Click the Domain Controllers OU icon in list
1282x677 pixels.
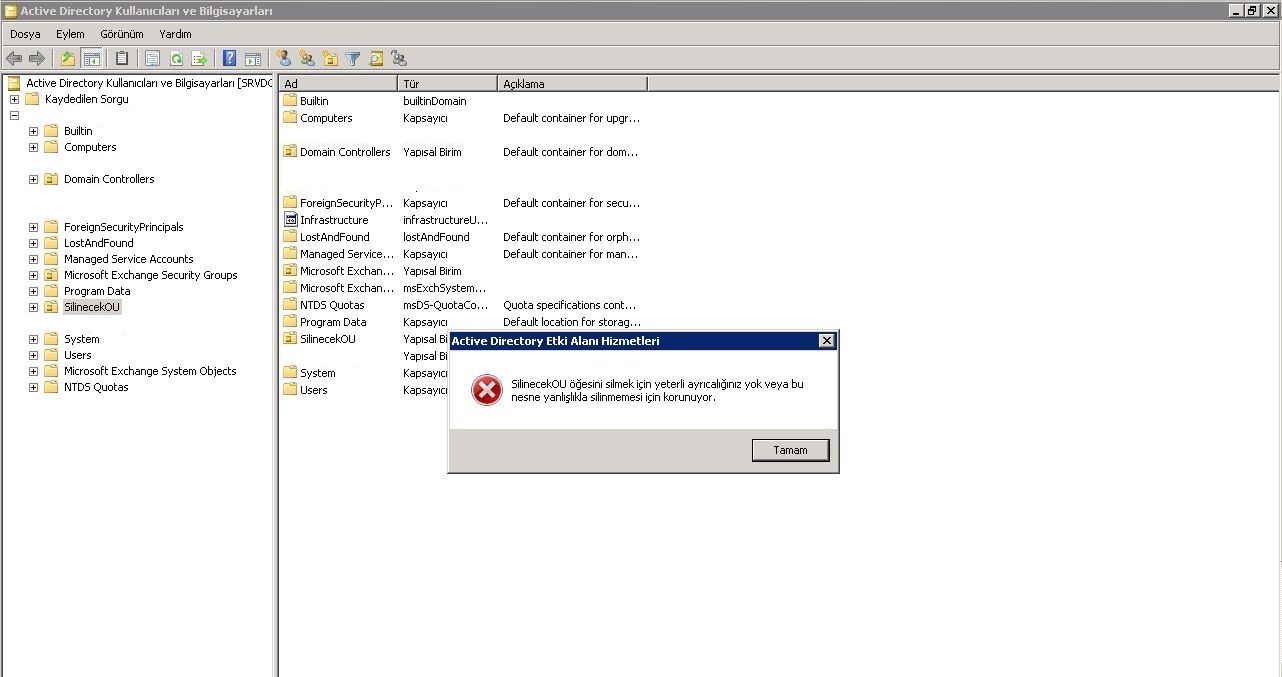[290, 152]
